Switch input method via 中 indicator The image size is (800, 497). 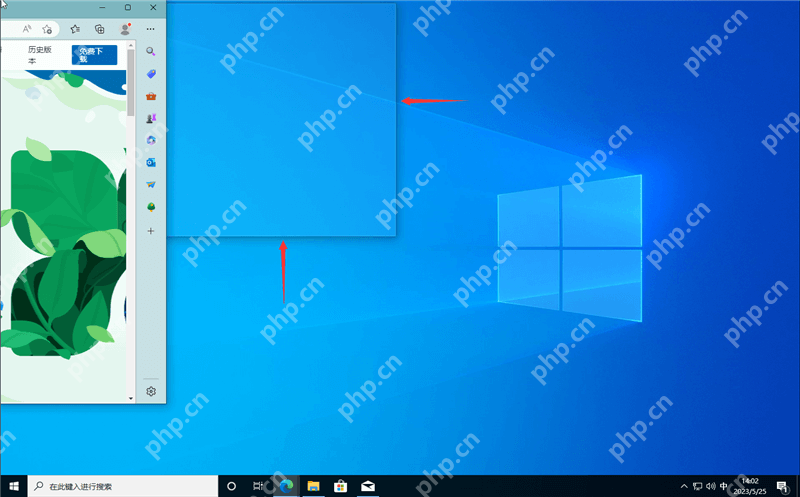[723, 486]
